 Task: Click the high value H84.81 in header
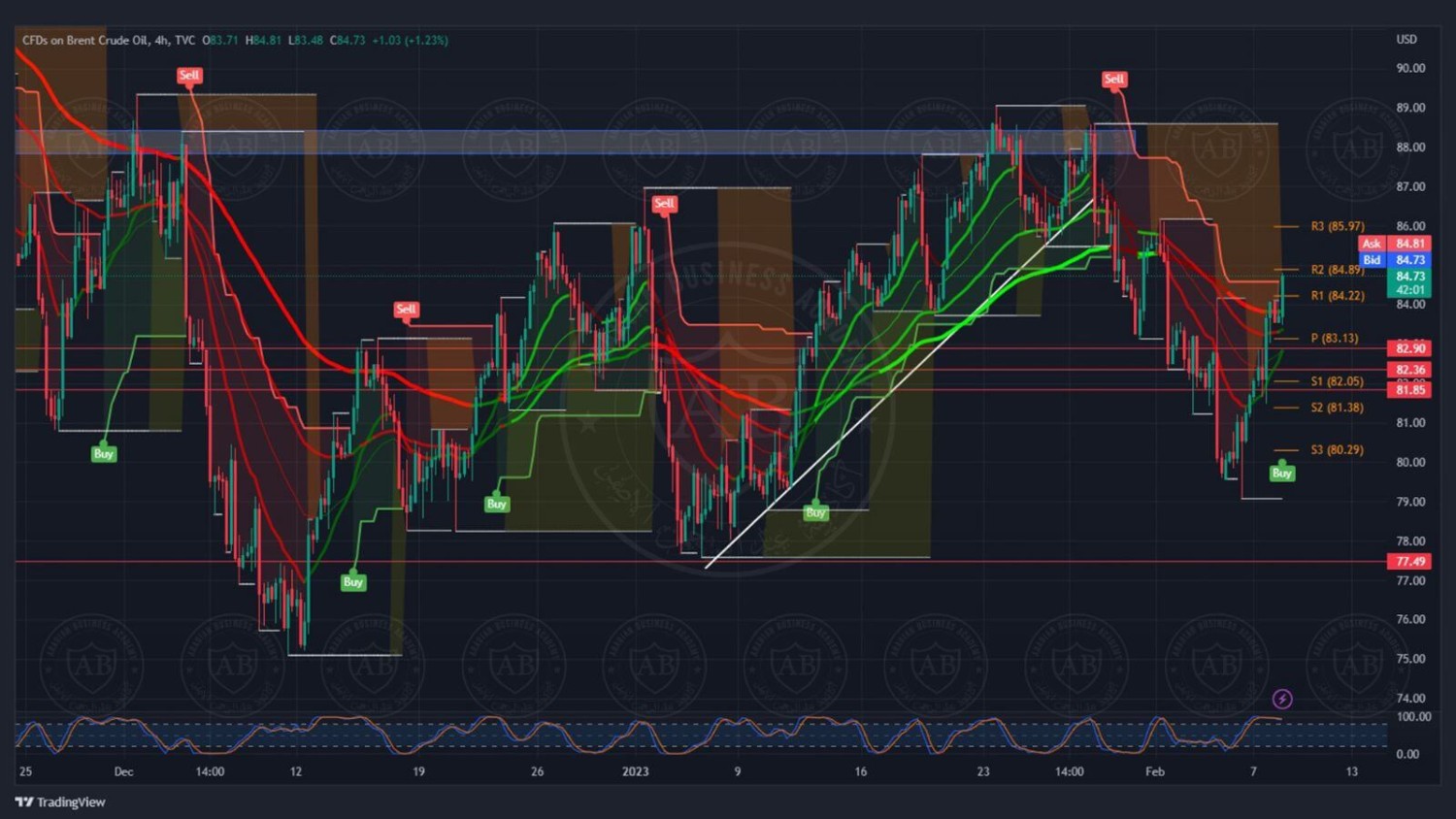[263, 40]
